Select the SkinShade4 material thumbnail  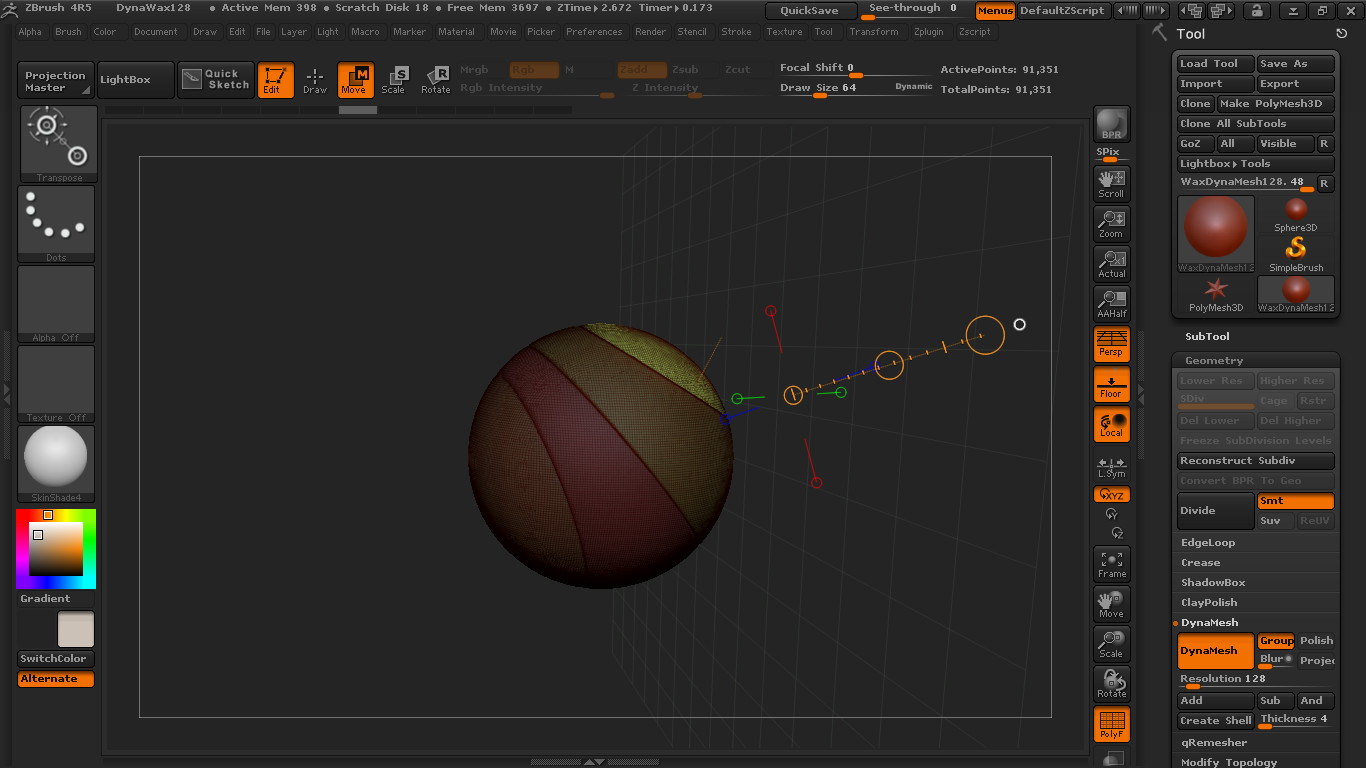tap(56, 459)
